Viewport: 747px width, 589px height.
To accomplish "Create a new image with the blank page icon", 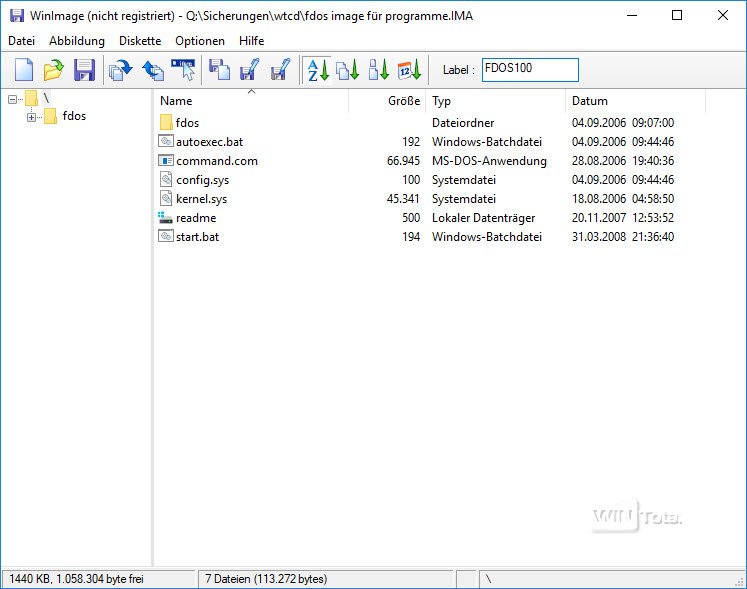I will pyautogui.click(x=24, y=70).
